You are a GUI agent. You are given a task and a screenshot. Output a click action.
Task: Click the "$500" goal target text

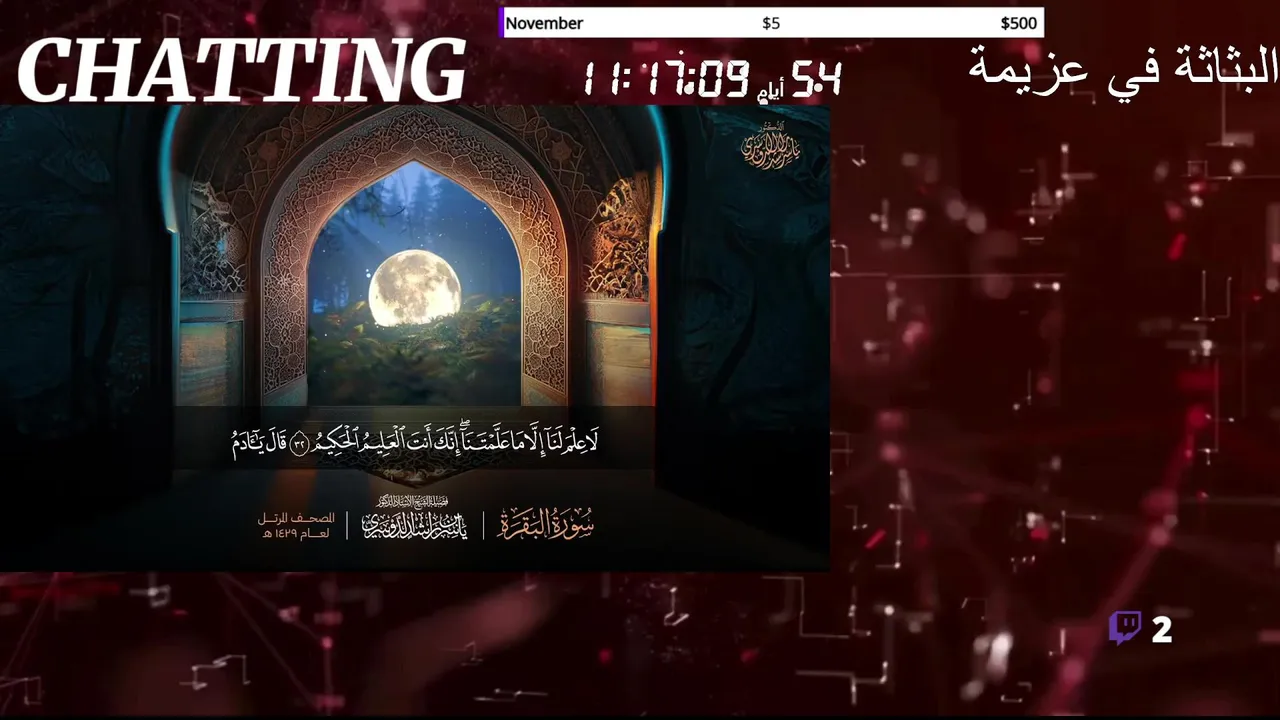(1019, 23)
